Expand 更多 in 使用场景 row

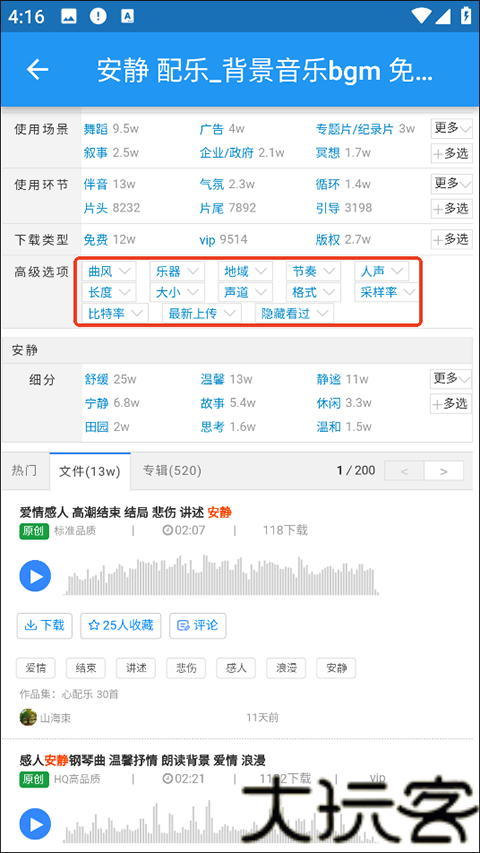(x=451, y=129)
